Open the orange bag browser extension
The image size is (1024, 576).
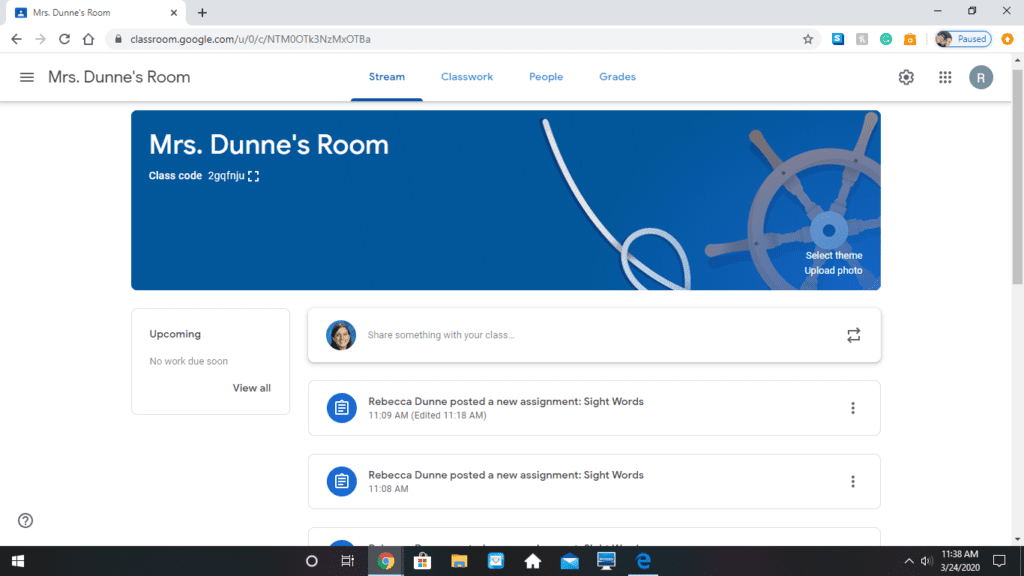(910, 39)
